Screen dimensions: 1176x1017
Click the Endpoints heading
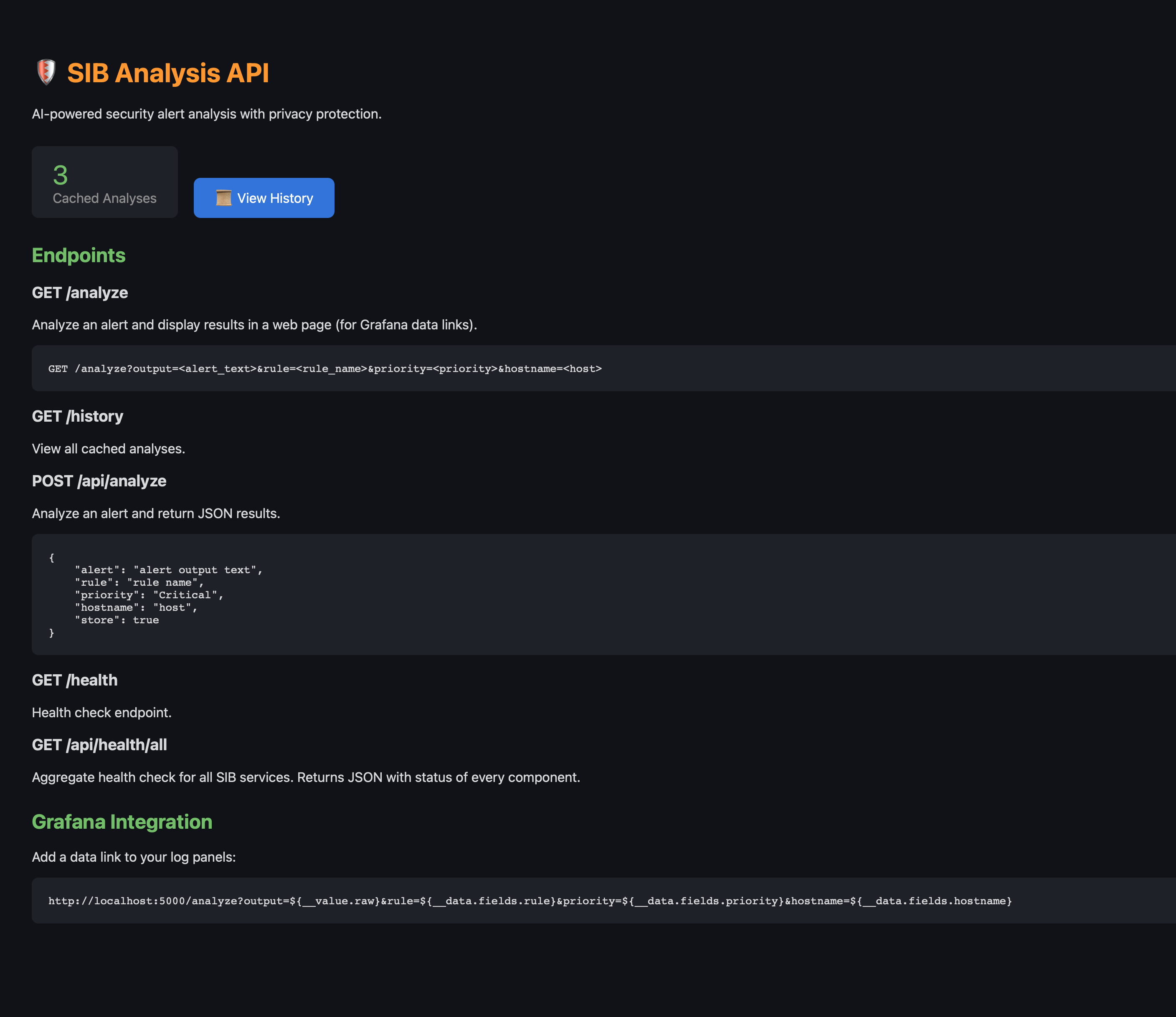(79, 256)
